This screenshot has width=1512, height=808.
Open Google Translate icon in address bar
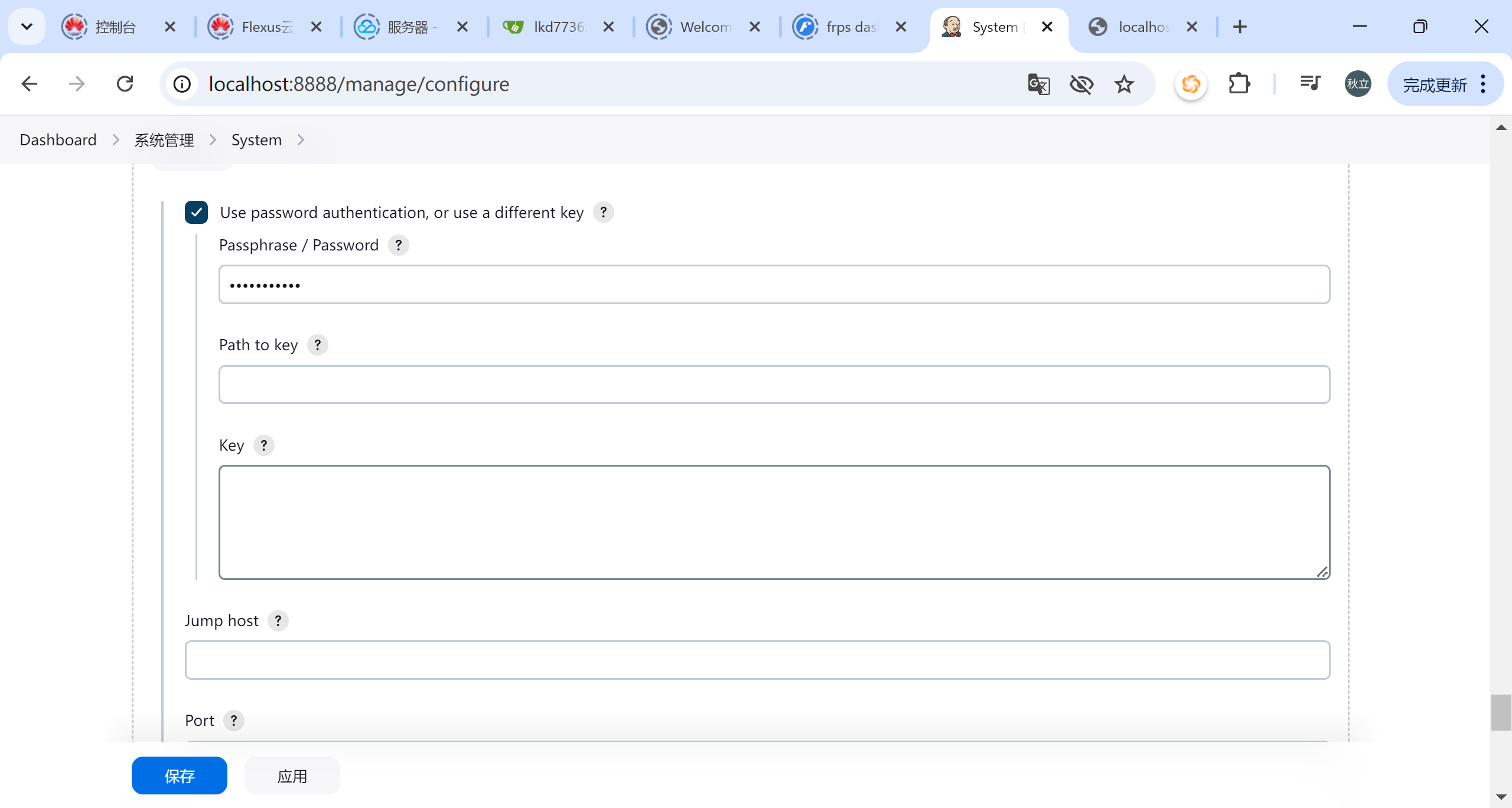pyautogui.click(x=1038, y=84)
